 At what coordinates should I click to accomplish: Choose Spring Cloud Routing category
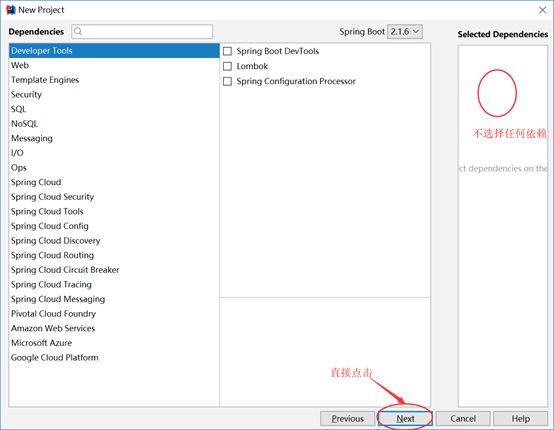point(114,255)
